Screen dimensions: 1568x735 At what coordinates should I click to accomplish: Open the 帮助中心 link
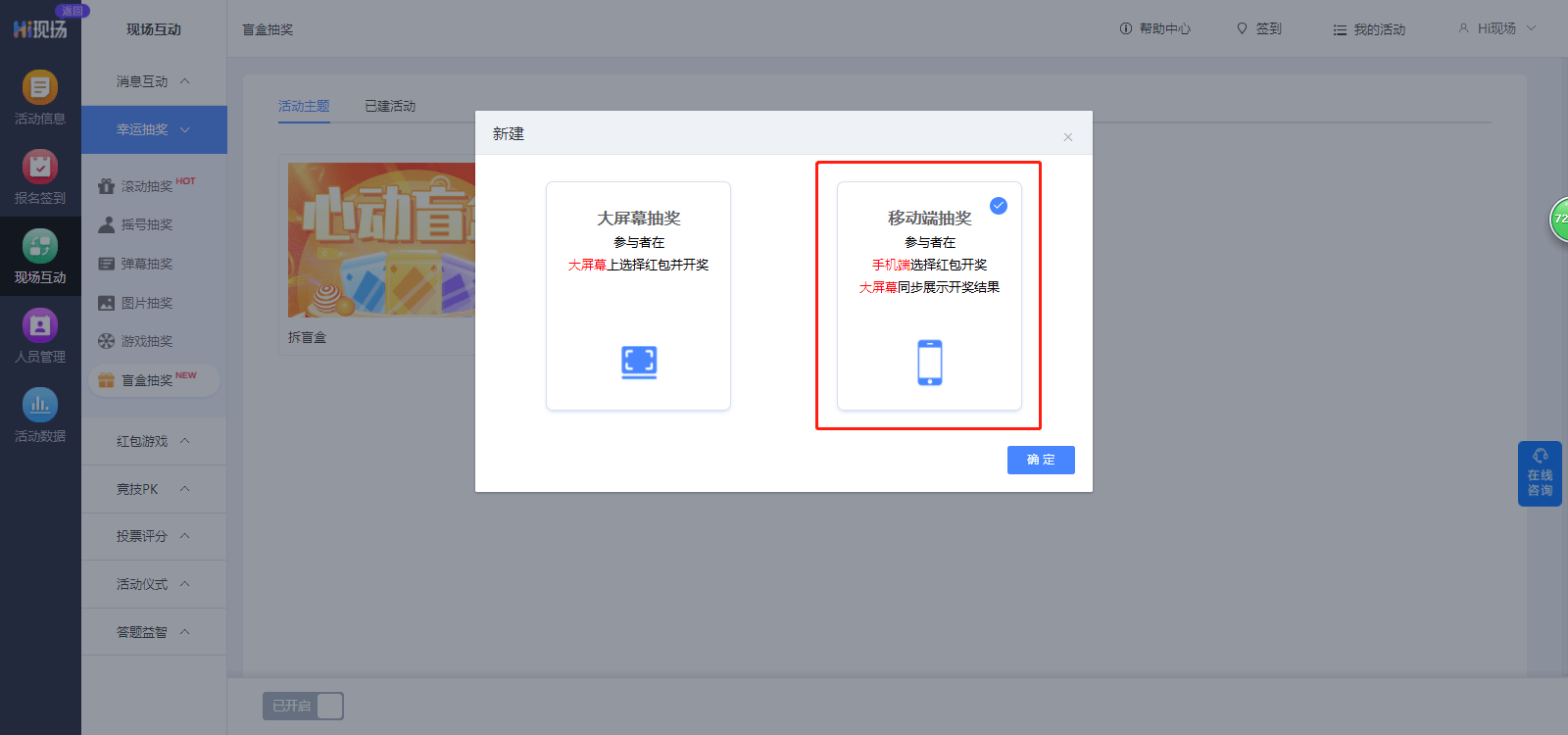tap(1155, 29)
